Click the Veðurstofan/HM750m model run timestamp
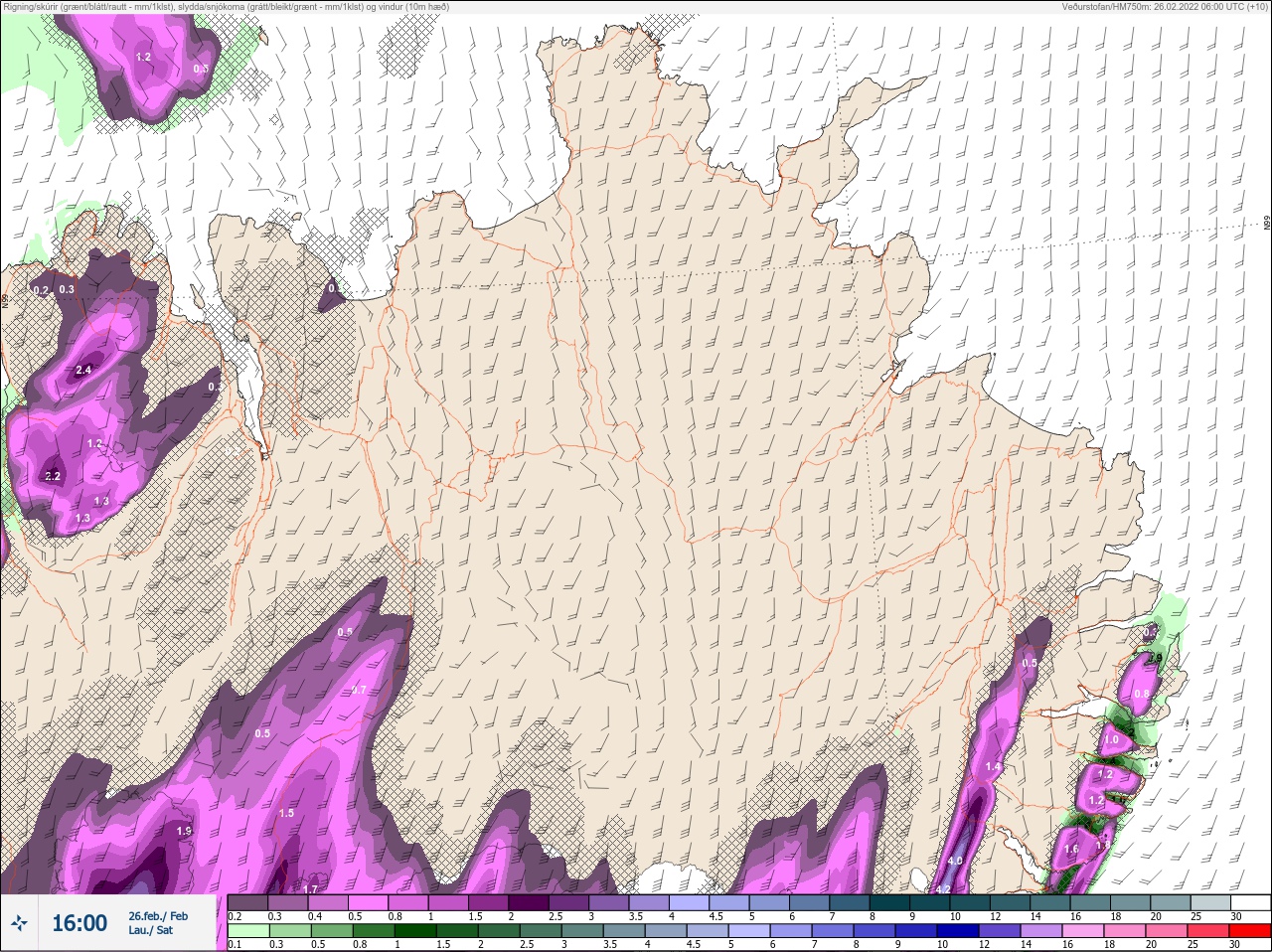Viewport: 1272px width, 952px height. pyautogui.click(x=1165, y=6)
